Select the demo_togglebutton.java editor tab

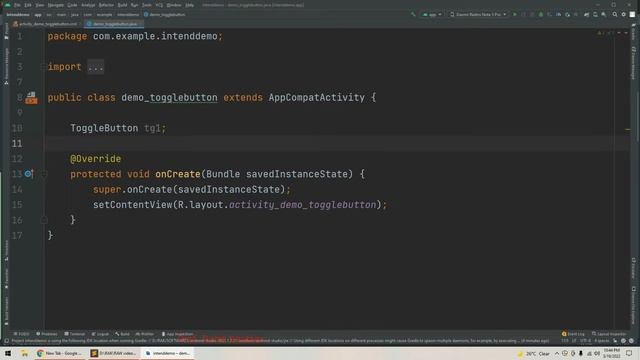pyautogui.click(x=114, y=24)
